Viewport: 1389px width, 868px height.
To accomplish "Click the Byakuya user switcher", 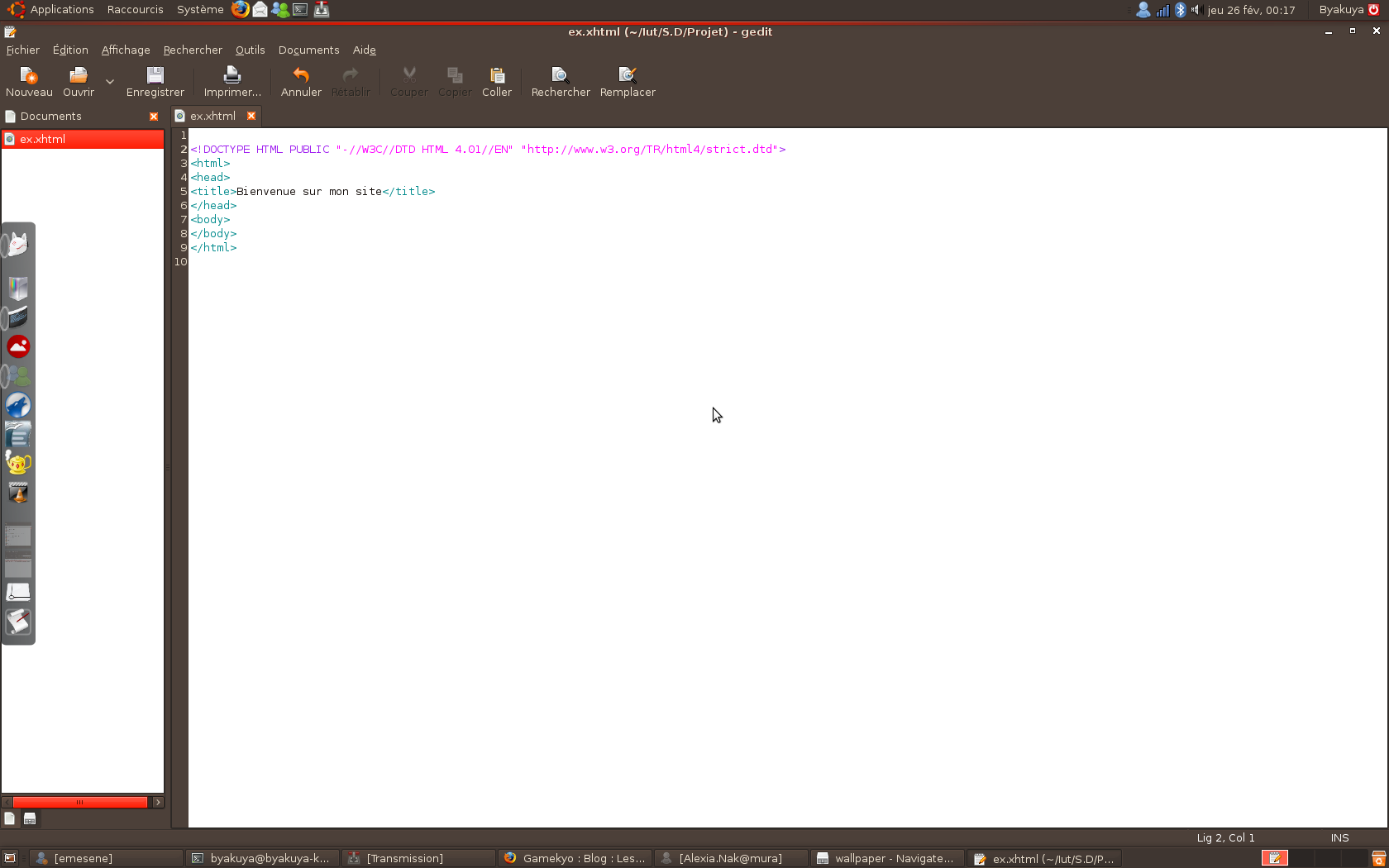I will (x=1341, y=10).
